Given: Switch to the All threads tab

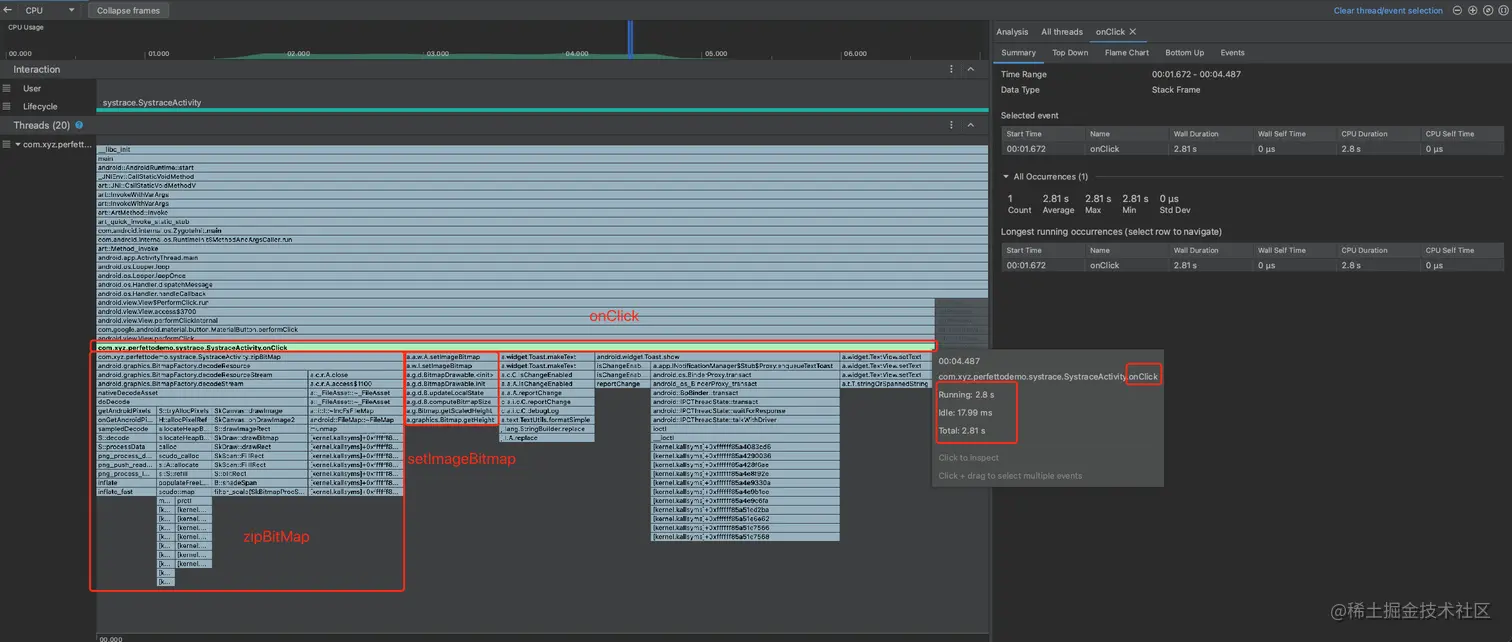Looking at the screenshot, I should (x=1062, y=32).
